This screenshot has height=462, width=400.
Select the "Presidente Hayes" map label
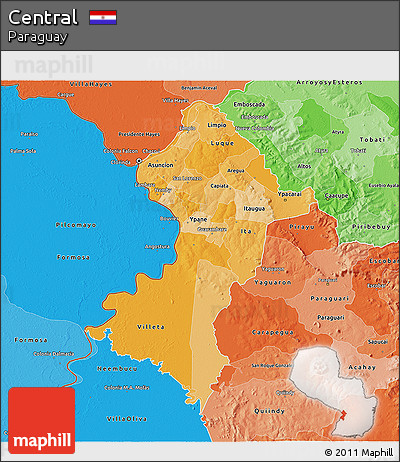pyautogui.click(x=139, y=134)
